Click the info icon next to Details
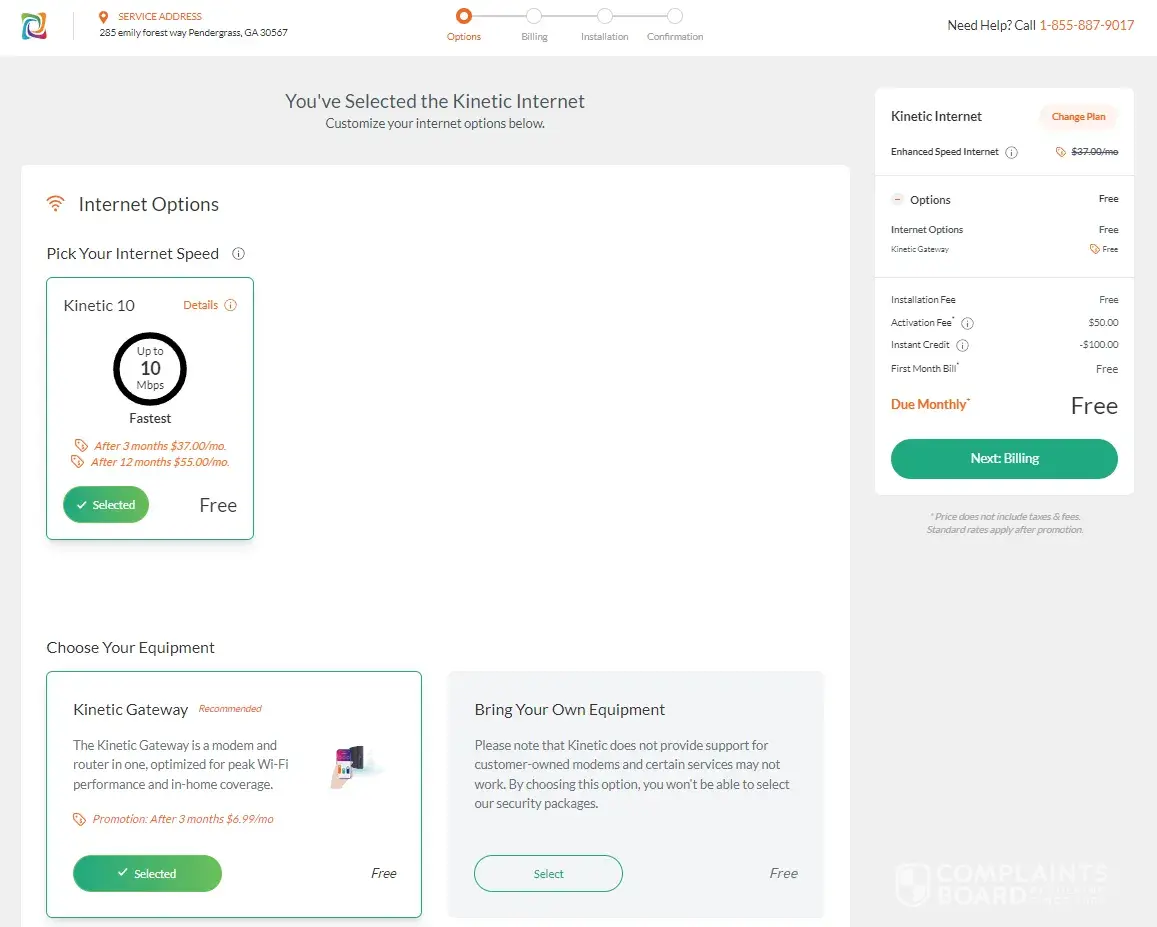1157x927 pixels. point(231,305)
